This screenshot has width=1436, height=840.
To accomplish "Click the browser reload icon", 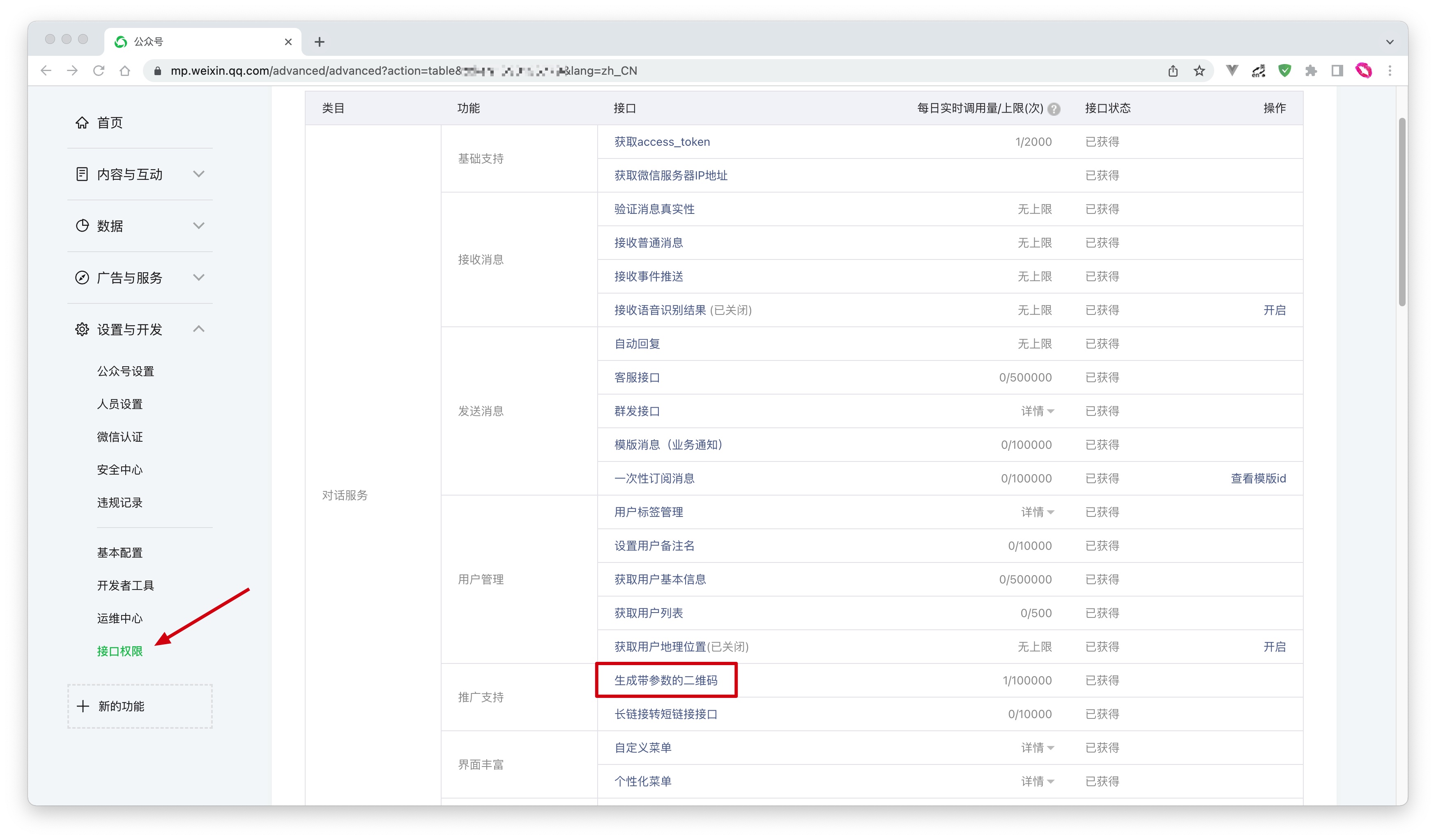I will [x=99, y=71].
